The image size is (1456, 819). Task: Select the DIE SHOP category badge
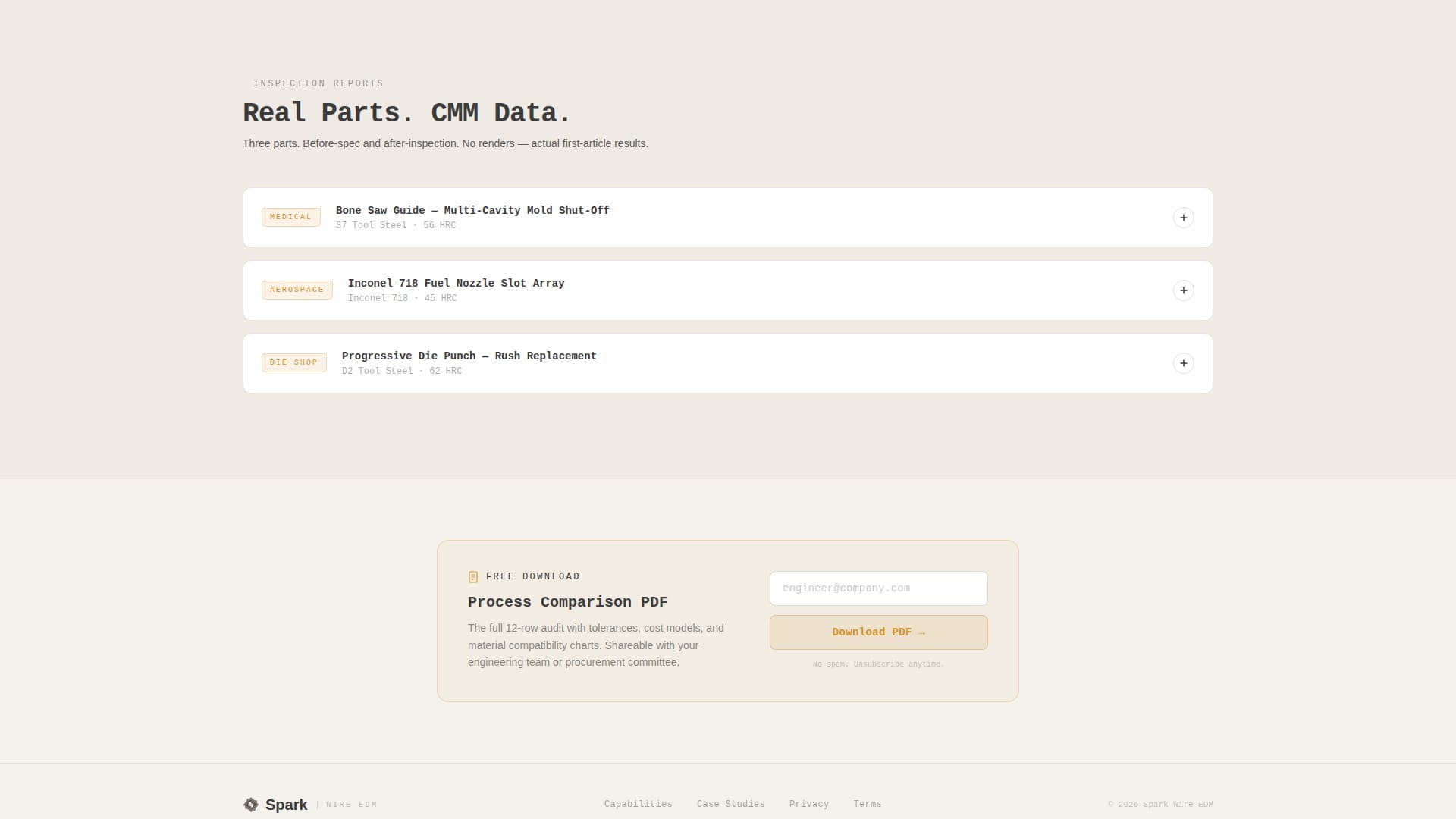coord(293,362)
